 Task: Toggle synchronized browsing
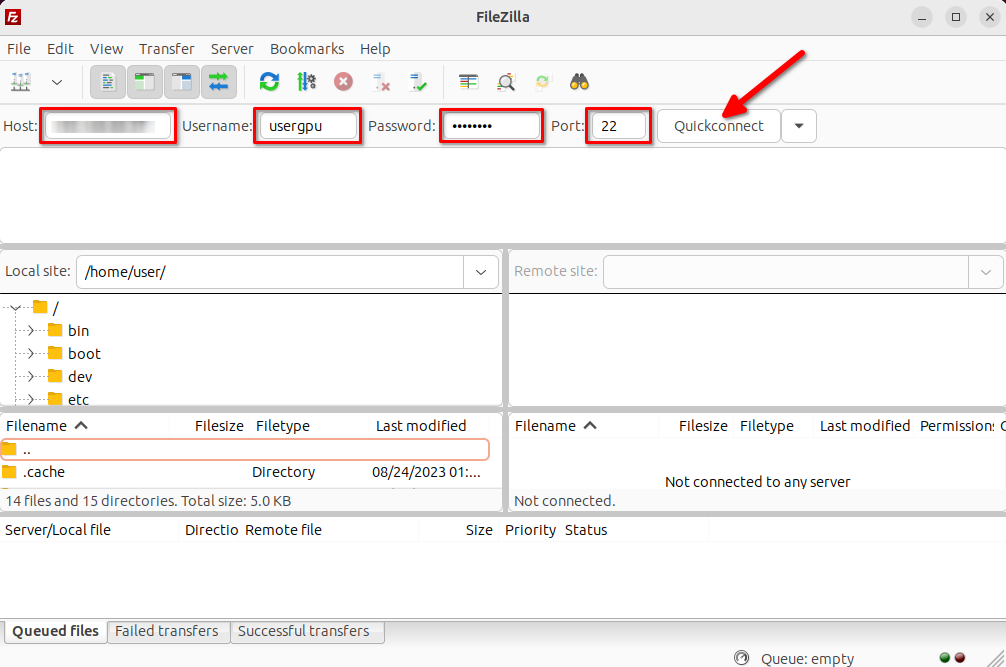pyautogui.click(x=543, y=81)
